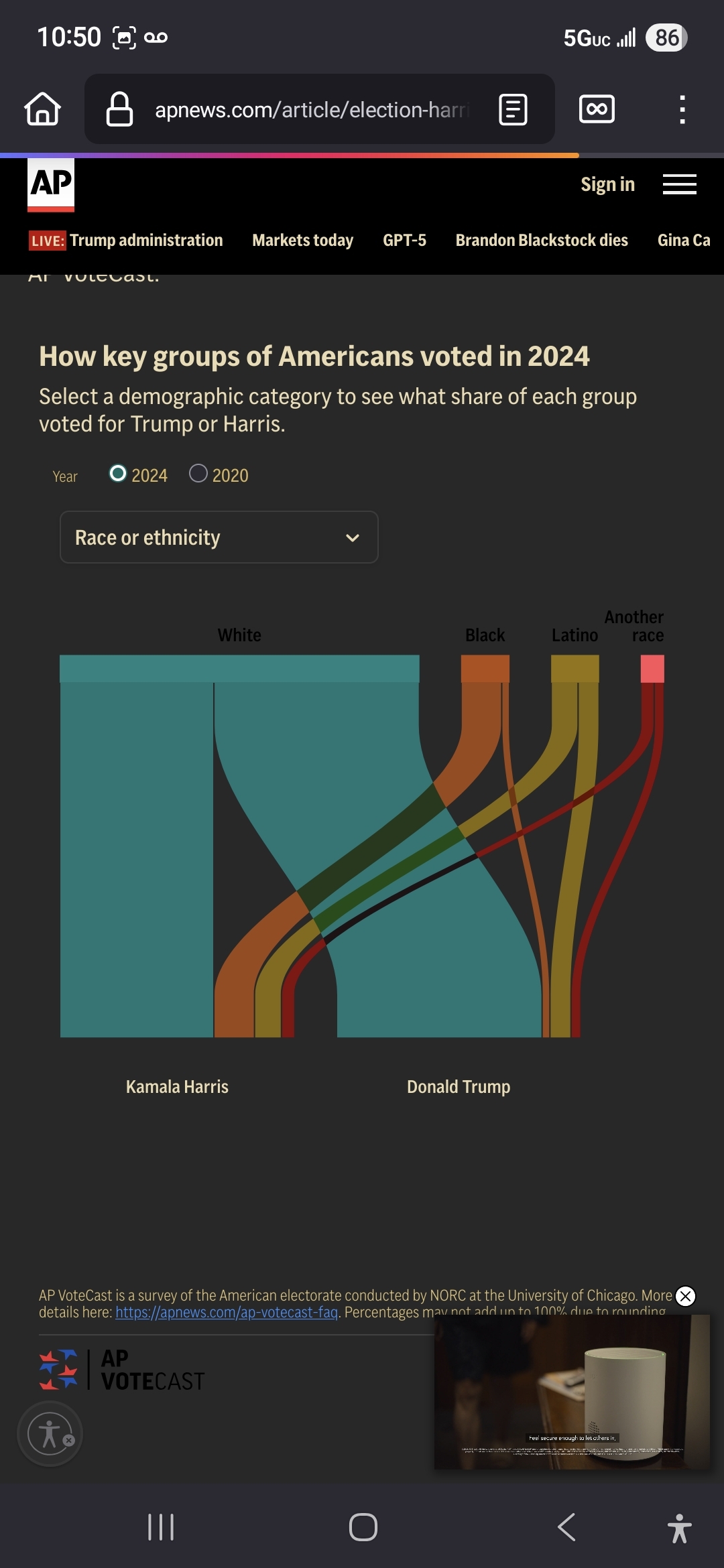Tap the site security padlock icon
The height and width of the screenshot is (1568, 724).
tap(120, 109)
